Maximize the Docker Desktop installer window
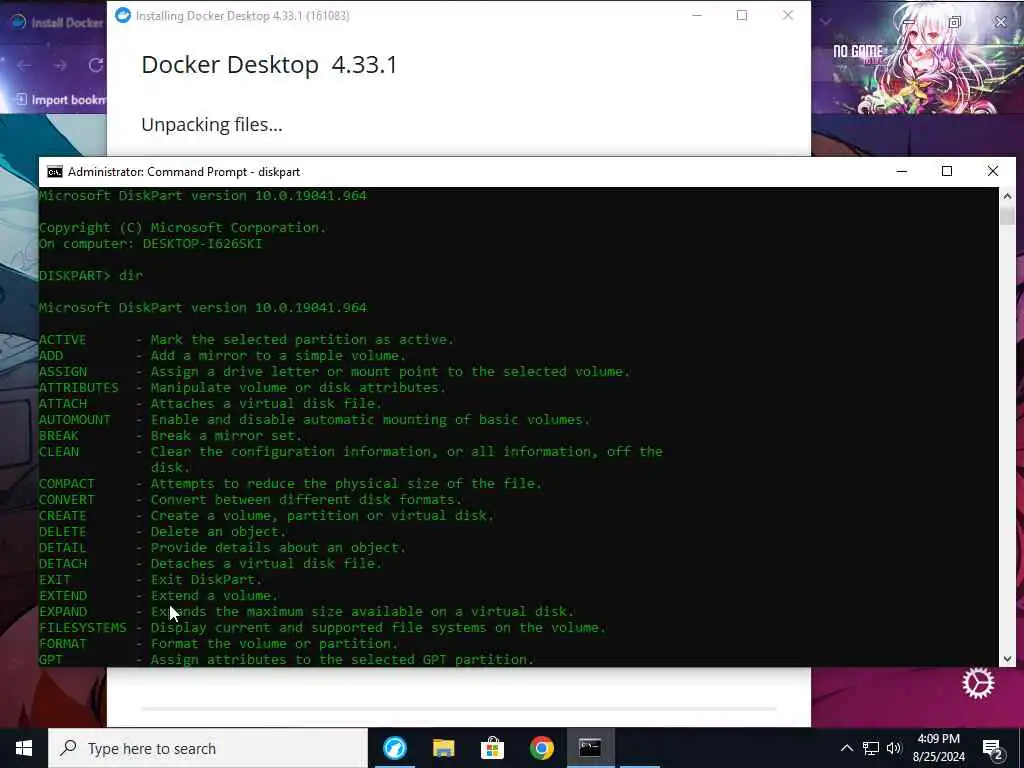This screenshot has width=1024, height=768. pos(742,15)
